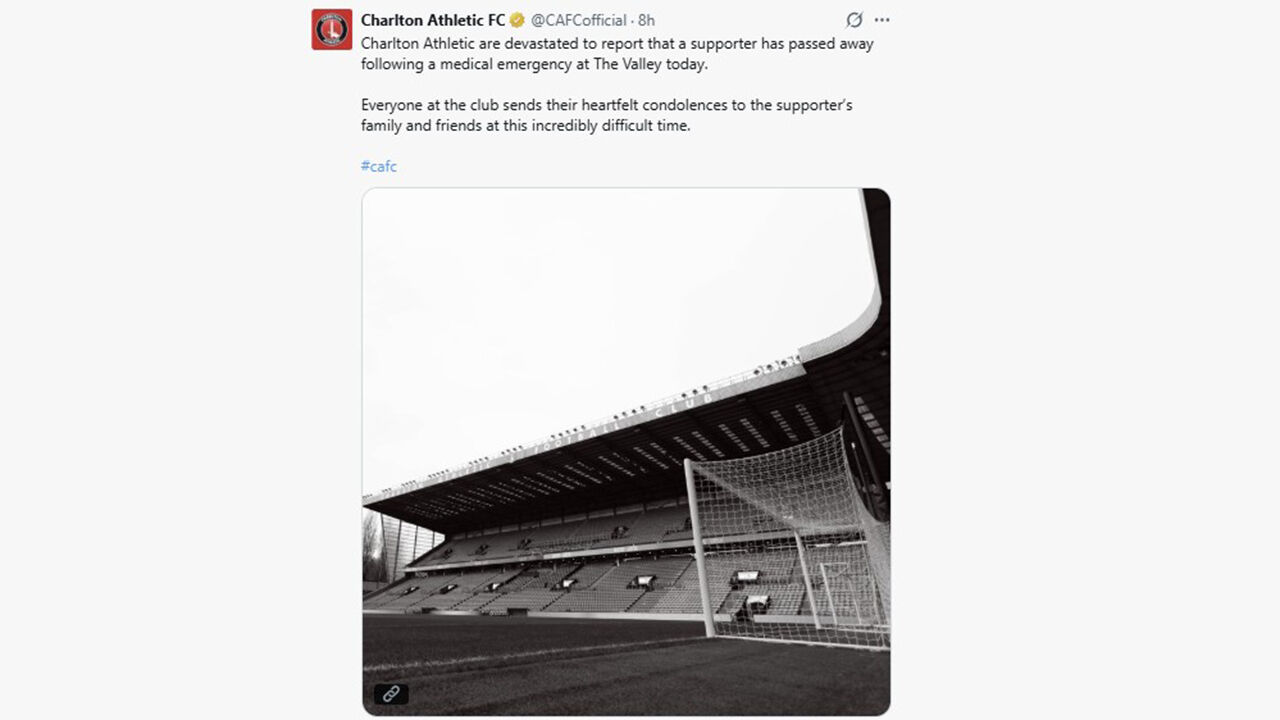The width and height of the screenshot is (1280, 720).
Task: Open the post via the 8h timestamp
Action: pyautogui.click(x=646, y=20)
